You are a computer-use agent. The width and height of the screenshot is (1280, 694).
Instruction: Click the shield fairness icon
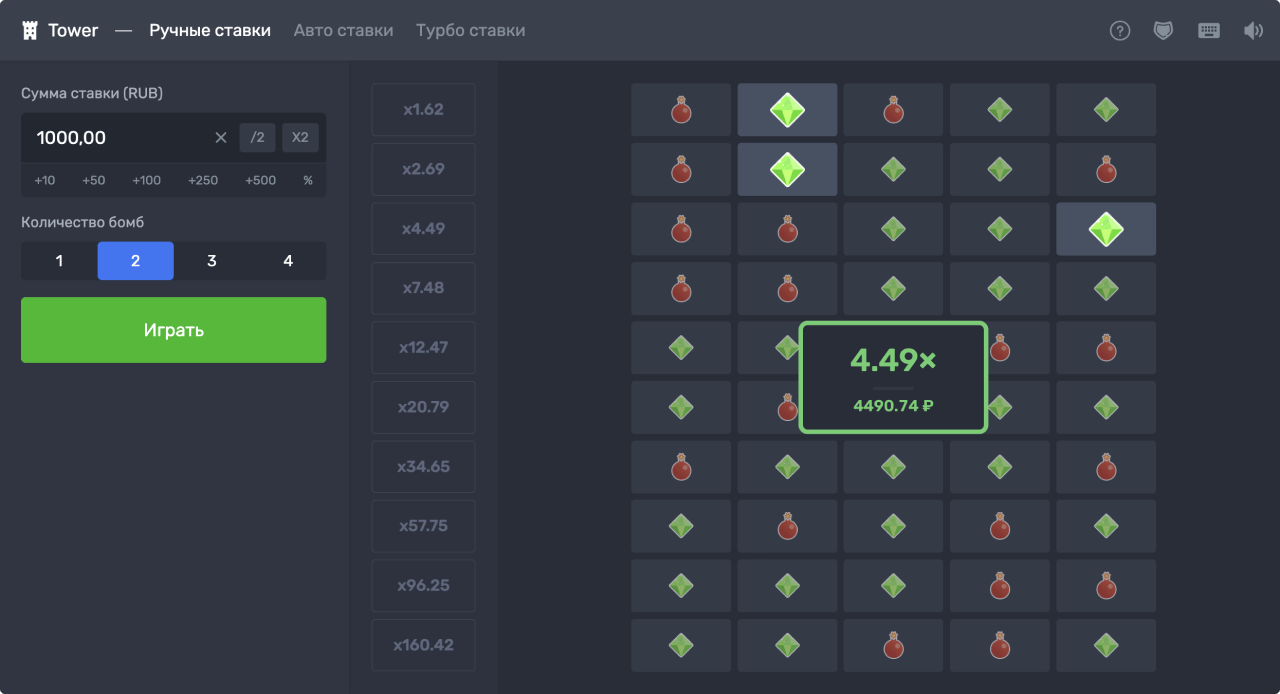(x=1163, y=31)
